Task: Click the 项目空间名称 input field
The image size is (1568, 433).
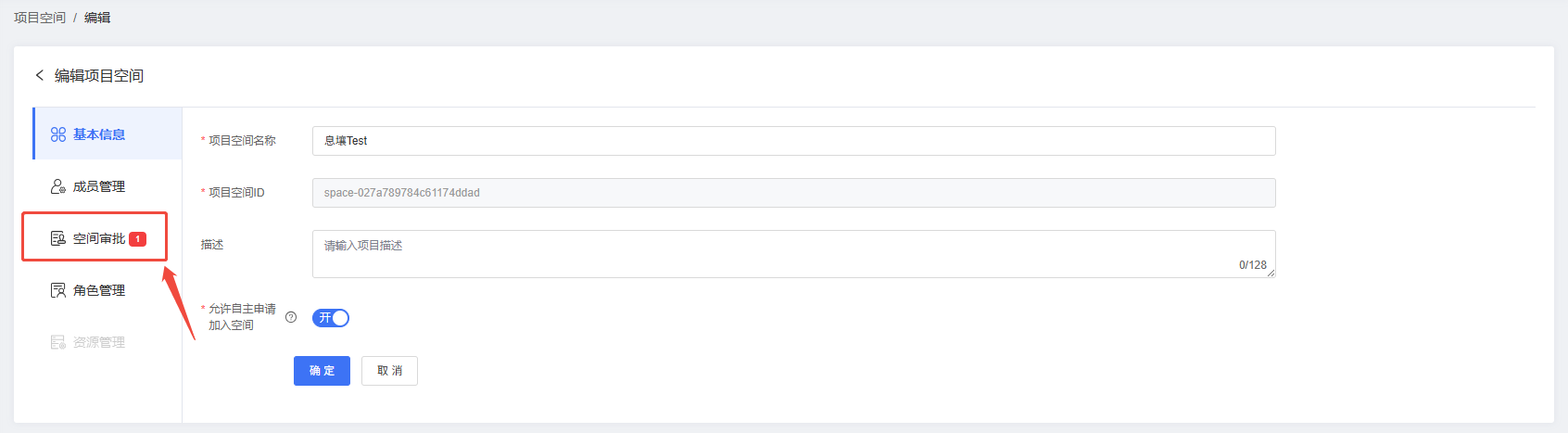Action: (794, 141)
